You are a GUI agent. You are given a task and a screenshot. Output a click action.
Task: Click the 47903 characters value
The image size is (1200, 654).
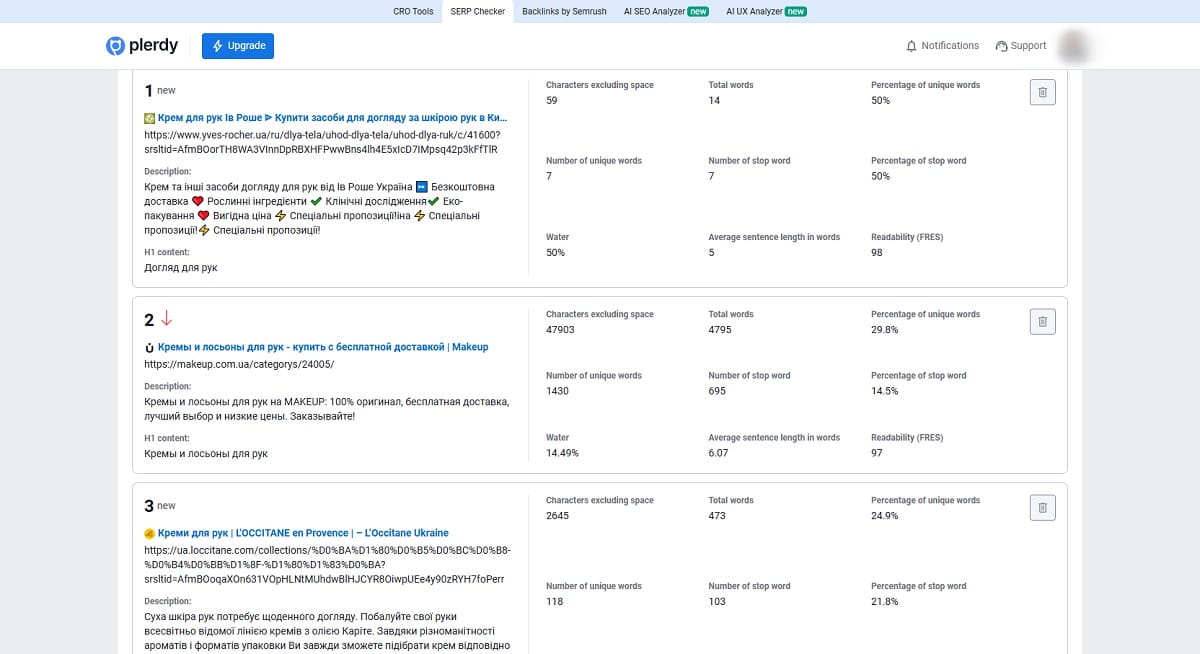[560, 330]
